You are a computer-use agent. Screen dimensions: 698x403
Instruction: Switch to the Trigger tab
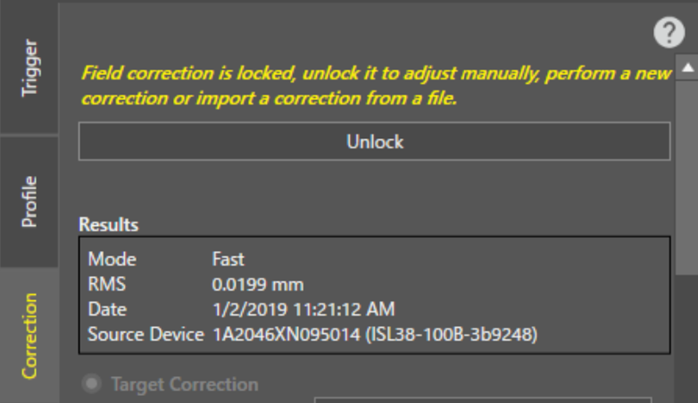[x=29, y=68]
